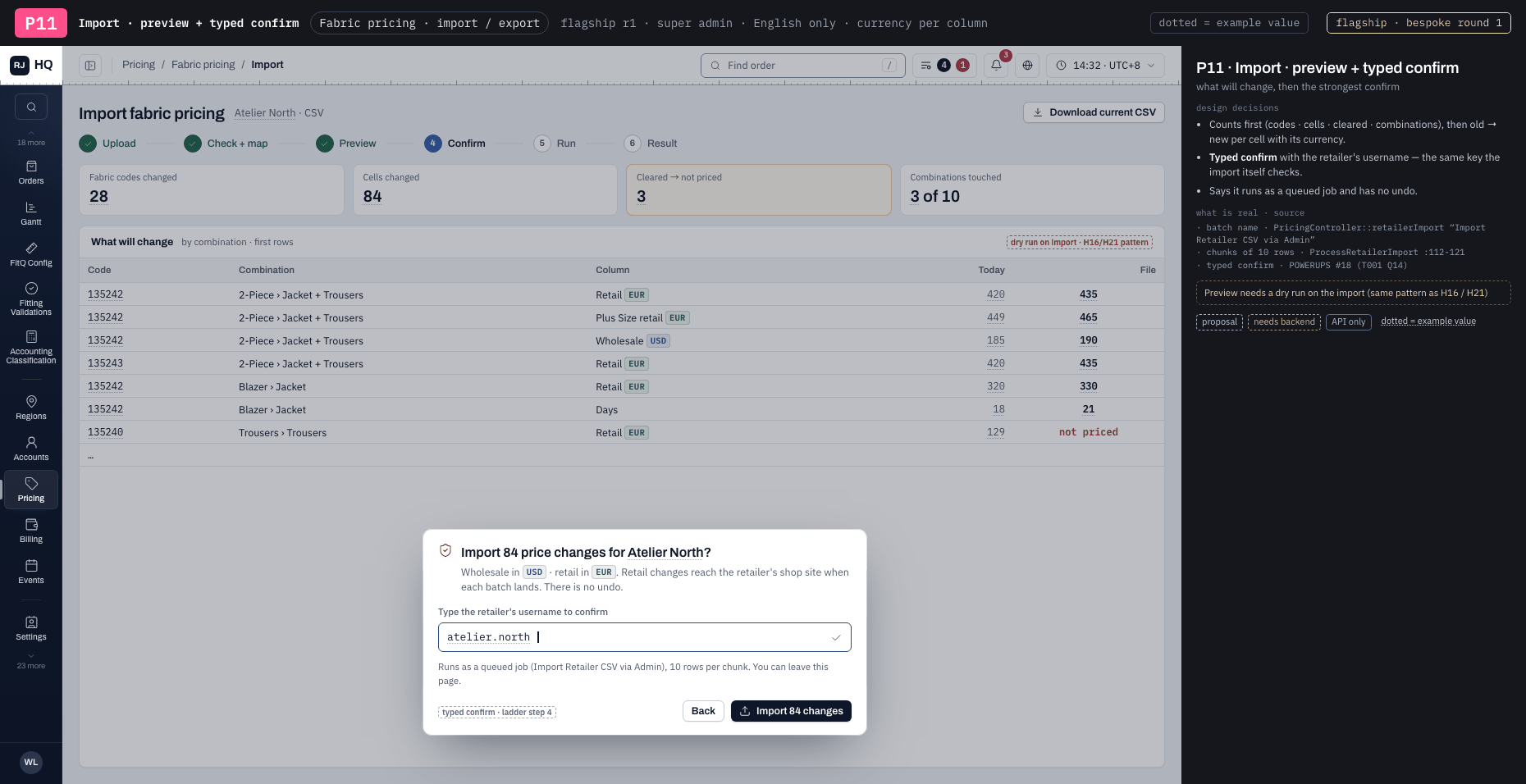Click the Plus Size retail column cell
The width and height of the screenshot is (1526, 784).
[x=642, y=317]
